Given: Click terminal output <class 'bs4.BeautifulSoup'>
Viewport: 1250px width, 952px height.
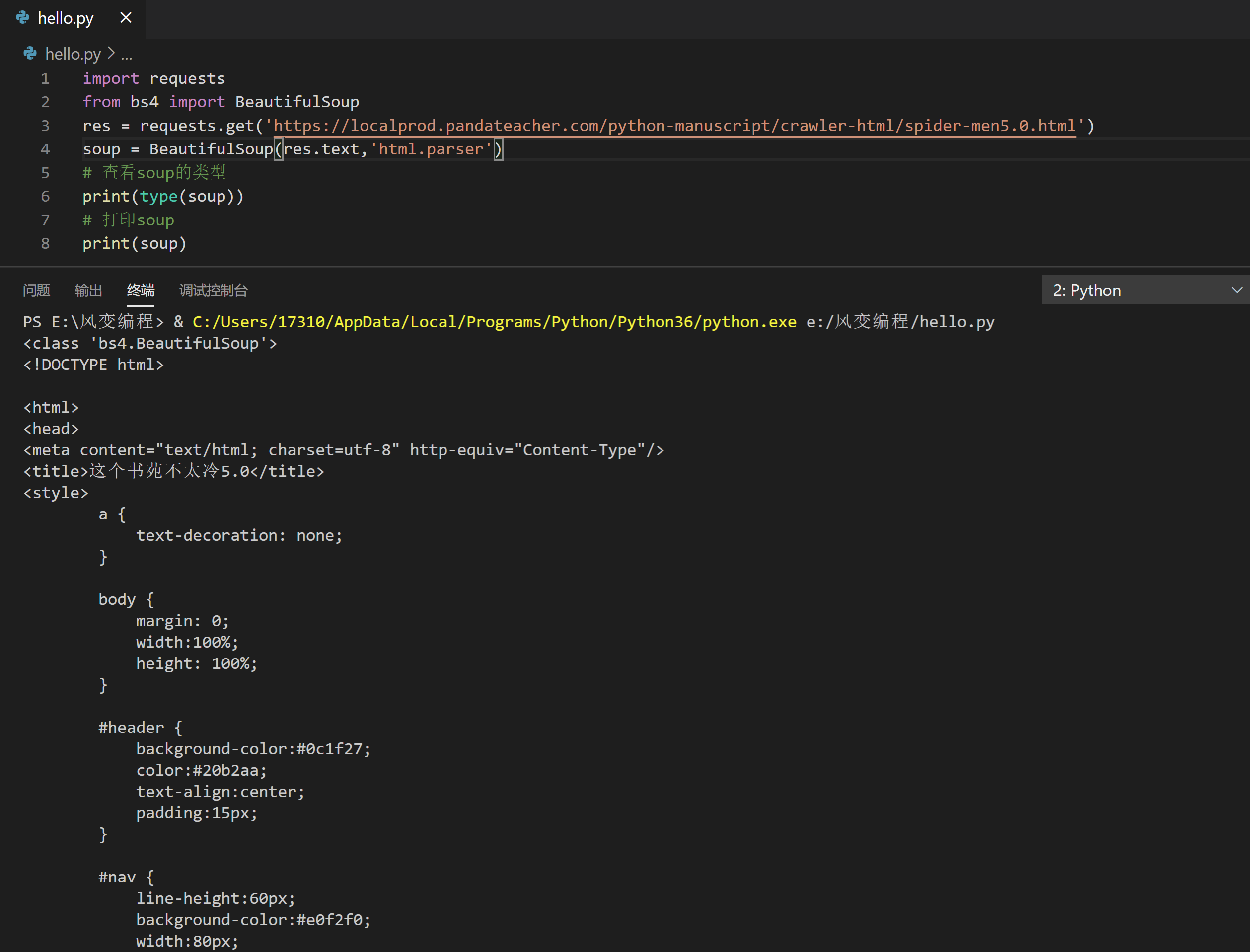Looking at the screenshot, I should pos(150,343).
